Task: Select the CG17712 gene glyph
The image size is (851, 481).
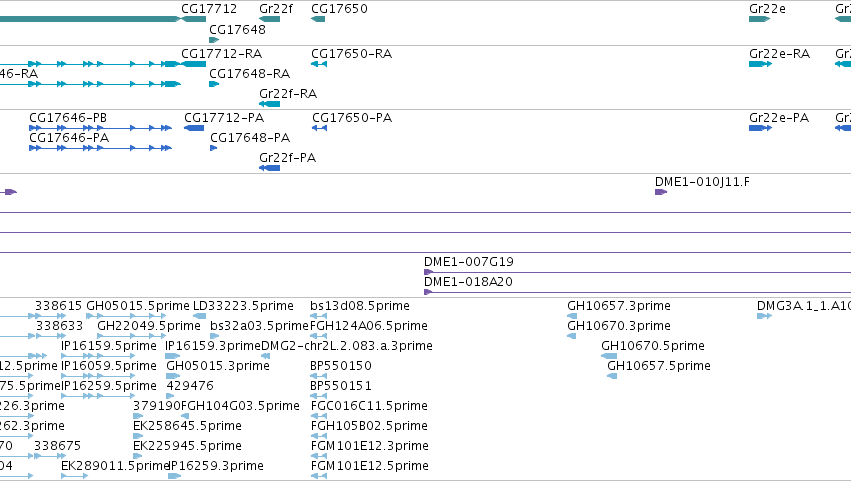Action: (x=193, y=19)
